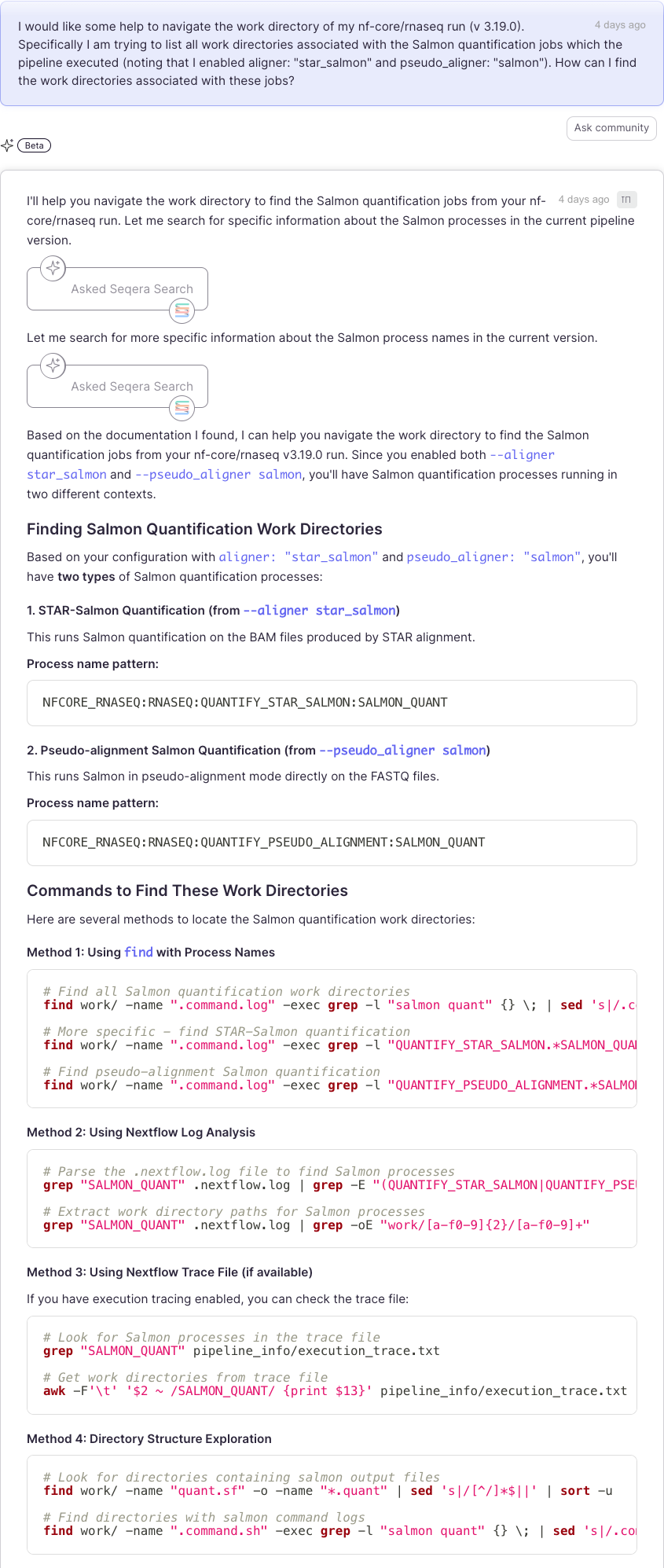The image size is (664, 1568).
Task: Click the QUANTIFY_PSEUDO_ALIGNMENT process name code block
Action: pyautogui.click(x=332, y=843)
